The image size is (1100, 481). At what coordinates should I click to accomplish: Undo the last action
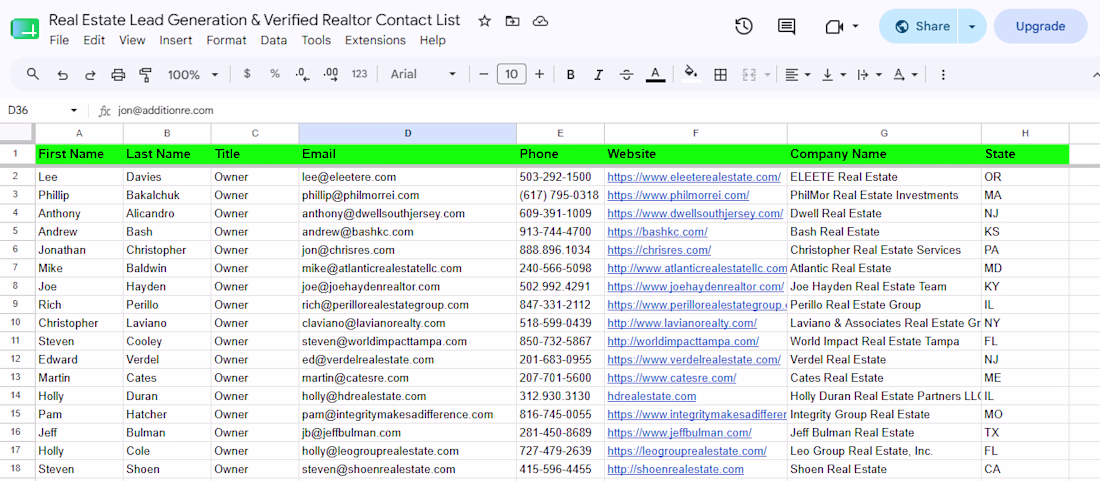click(62, 74)
